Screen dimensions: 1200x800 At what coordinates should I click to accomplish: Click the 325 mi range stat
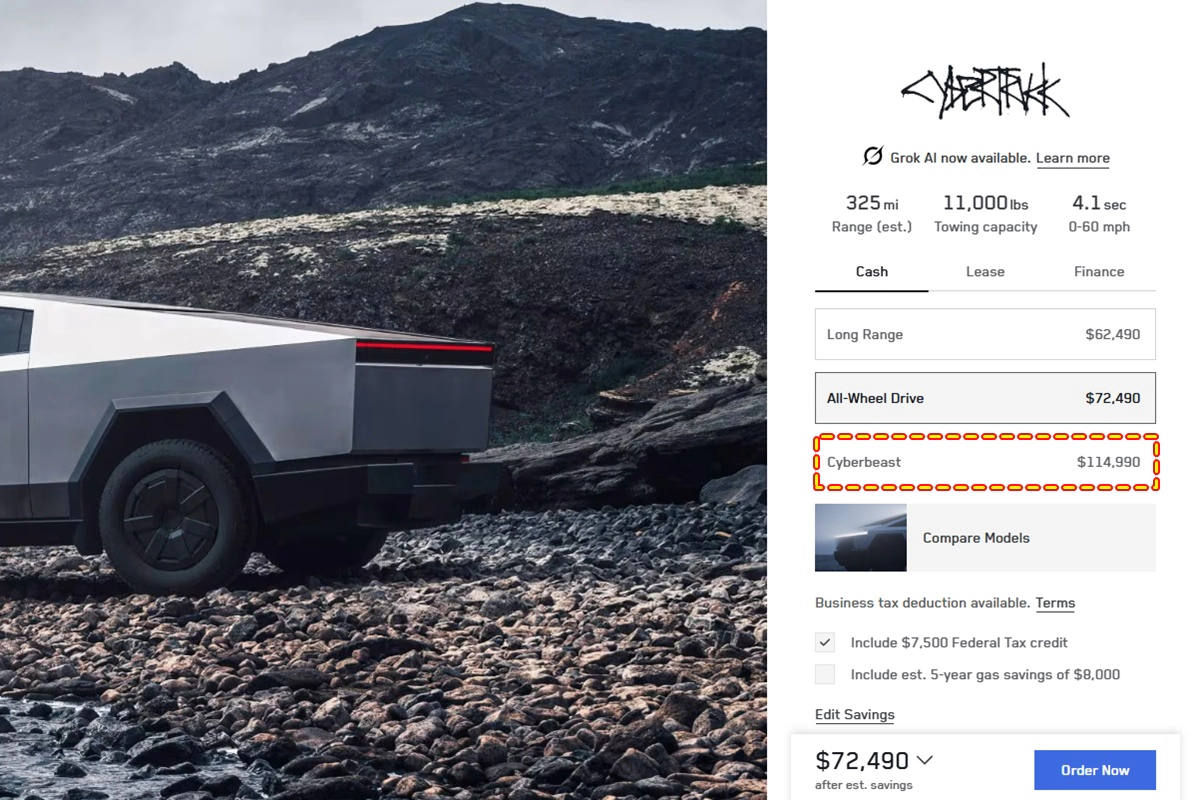click(872, 214)
